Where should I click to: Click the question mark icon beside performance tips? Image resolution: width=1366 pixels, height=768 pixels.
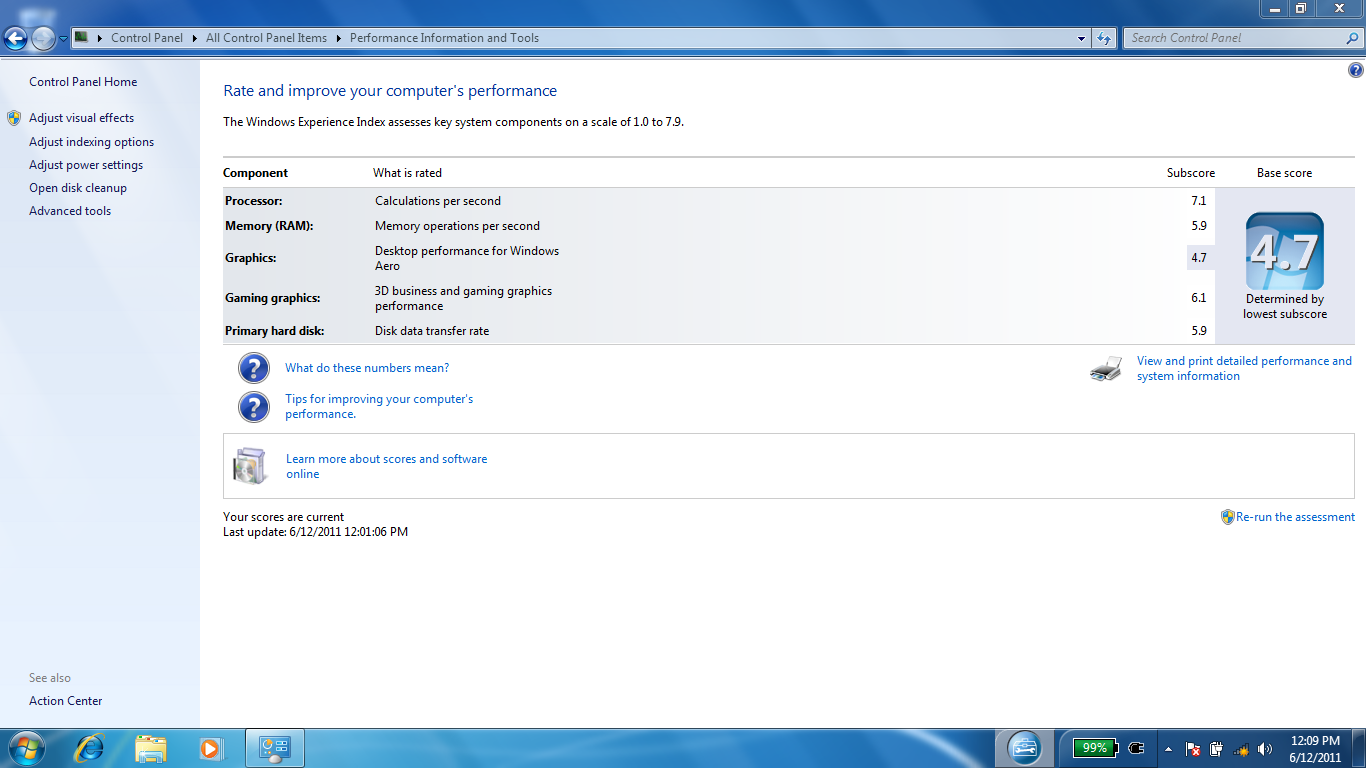[254, 406]
